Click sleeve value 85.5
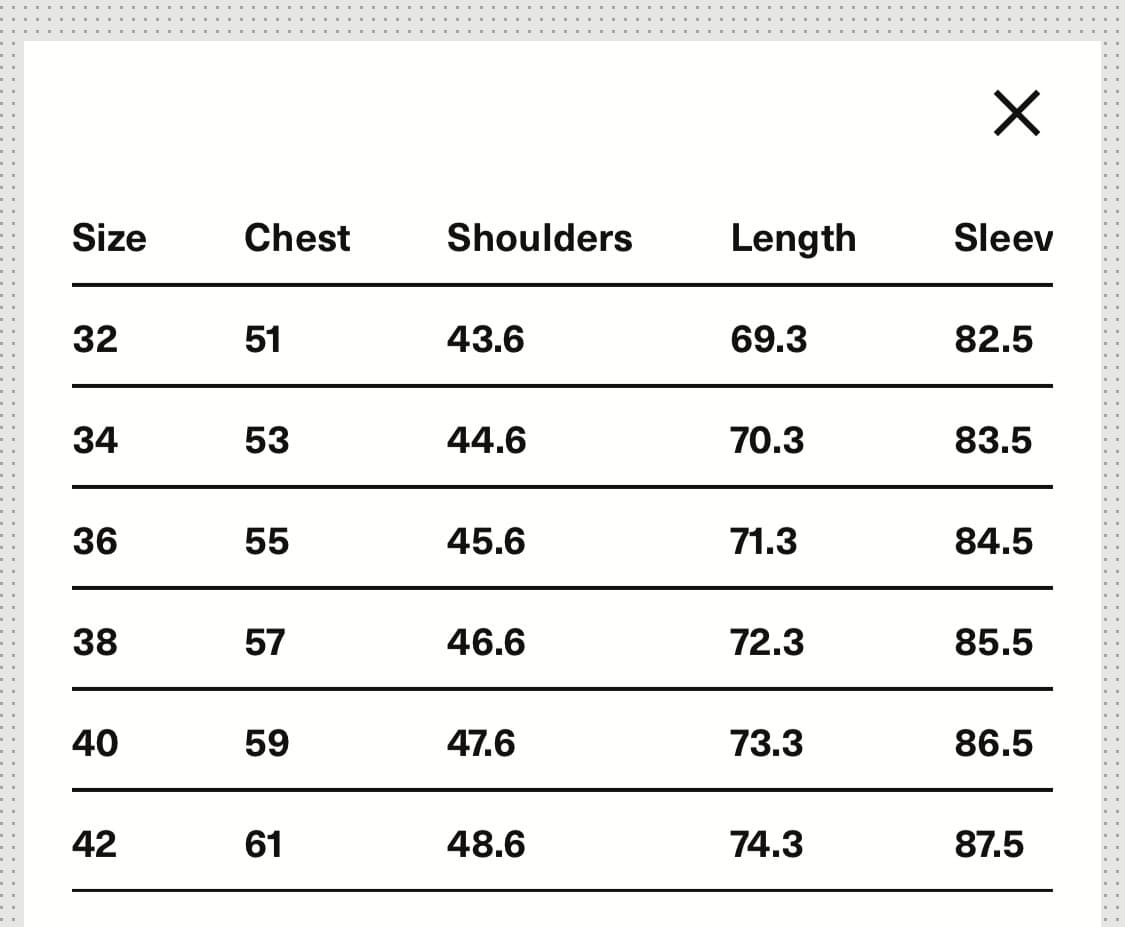Image resolution: width=1125 pixels, height=927 pixels. [993, 642]
